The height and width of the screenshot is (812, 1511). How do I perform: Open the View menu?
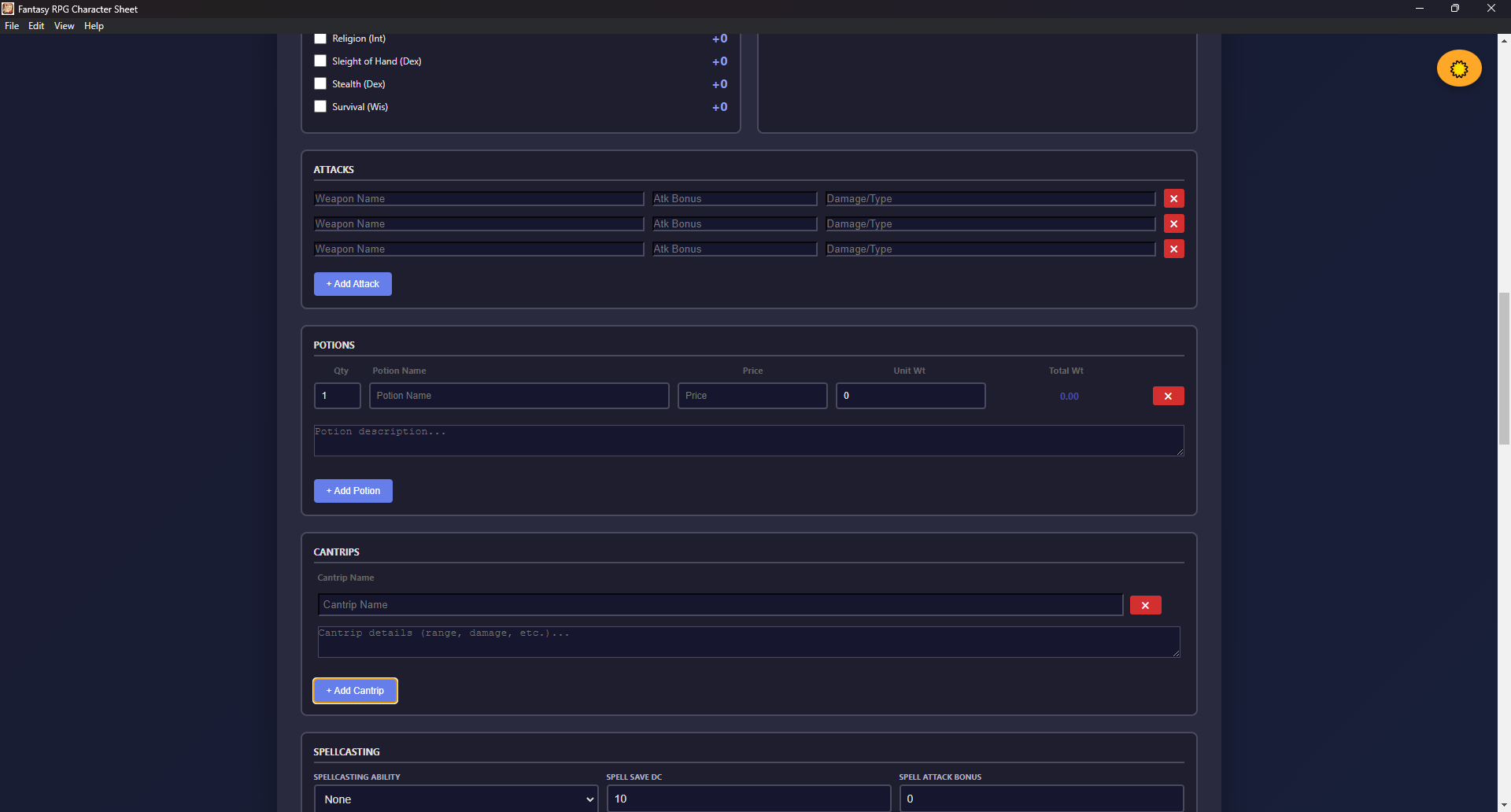64,26
